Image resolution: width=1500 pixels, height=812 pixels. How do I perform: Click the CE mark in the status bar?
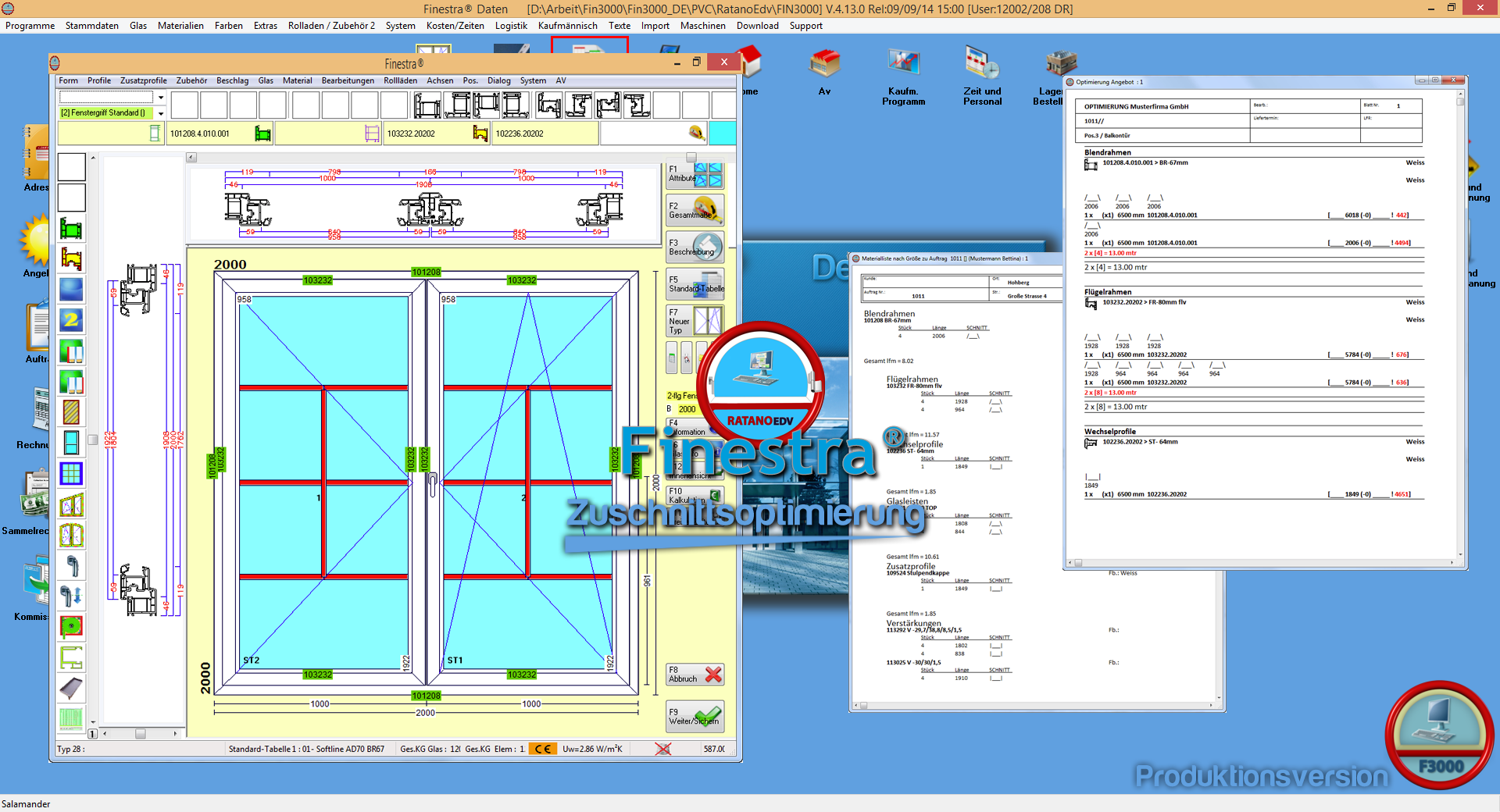[543, 749]
